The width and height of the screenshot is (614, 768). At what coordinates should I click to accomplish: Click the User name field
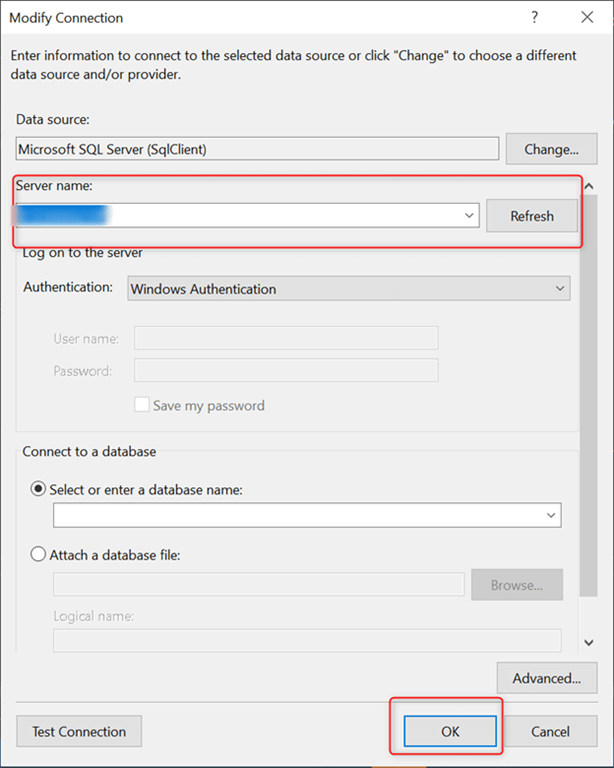286,338
